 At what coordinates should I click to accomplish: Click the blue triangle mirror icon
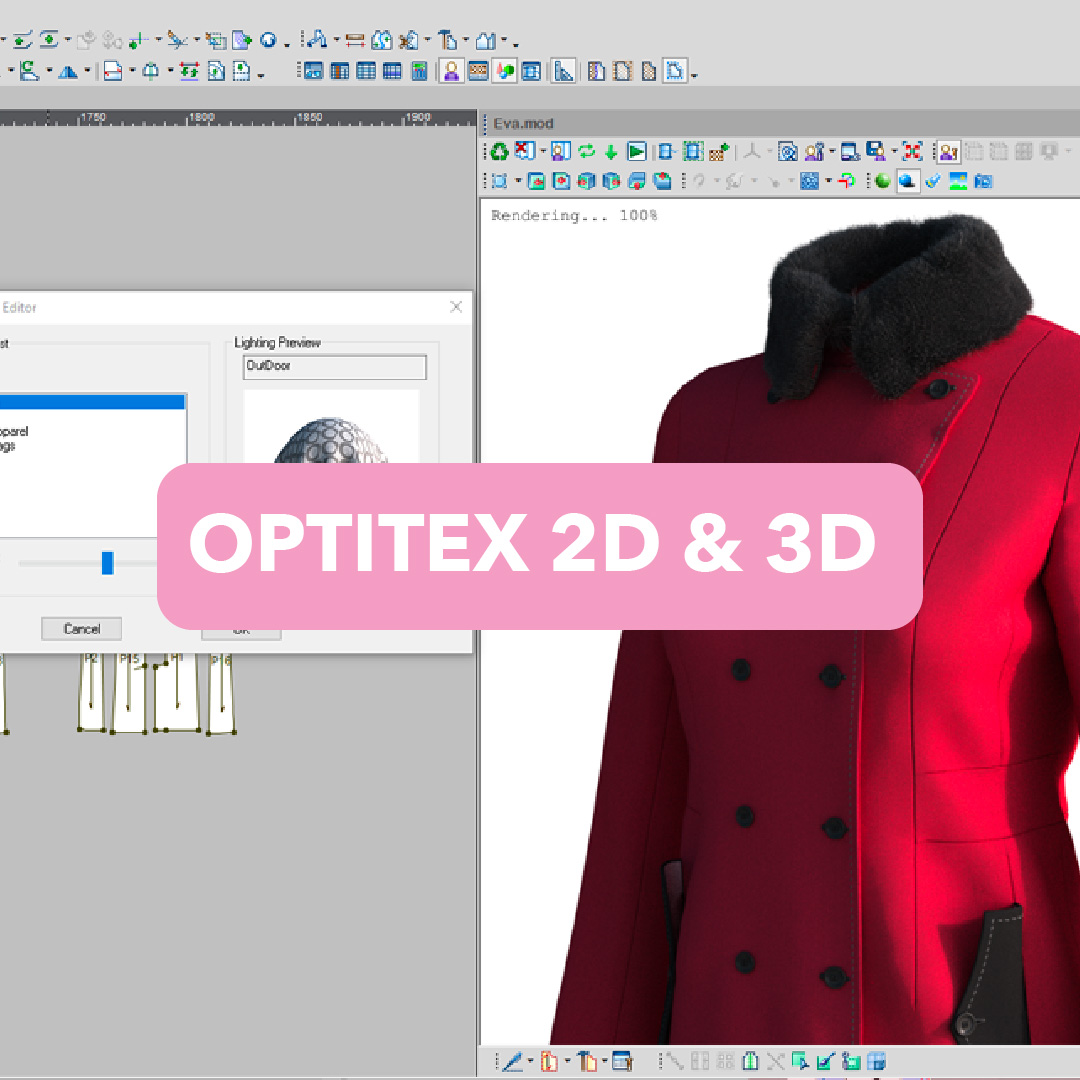pos(68,72)
